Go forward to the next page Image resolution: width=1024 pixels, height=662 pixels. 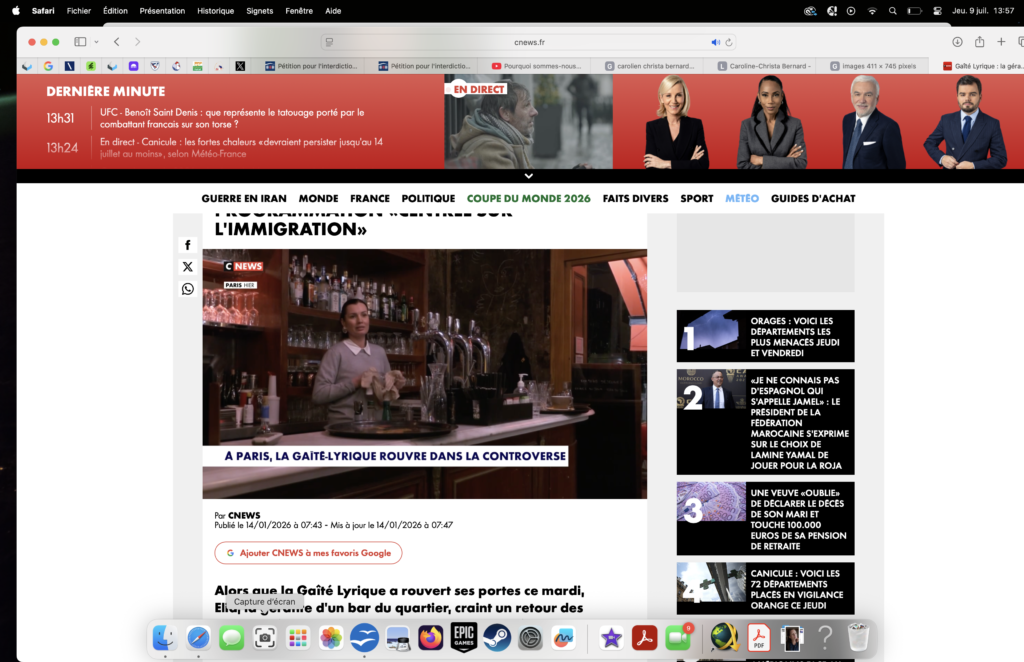(x=137, y=42)
